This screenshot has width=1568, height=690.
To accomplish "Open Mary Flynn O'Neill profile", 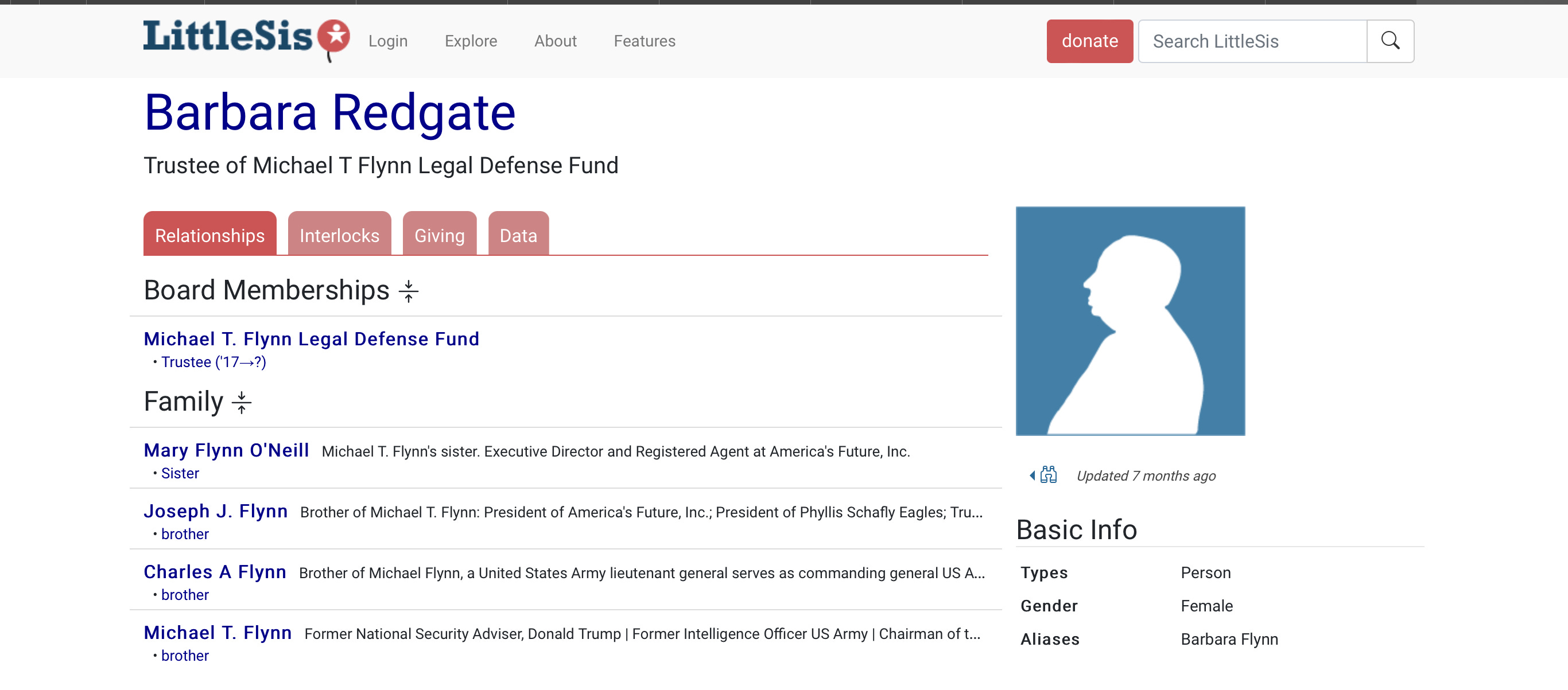I will (x=226, y=450).
